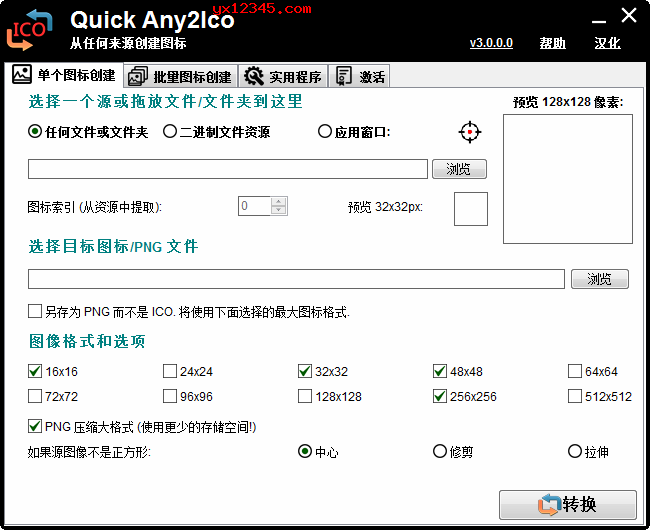
Task: Close the Quick Any2Ico window
Action: 629,16
